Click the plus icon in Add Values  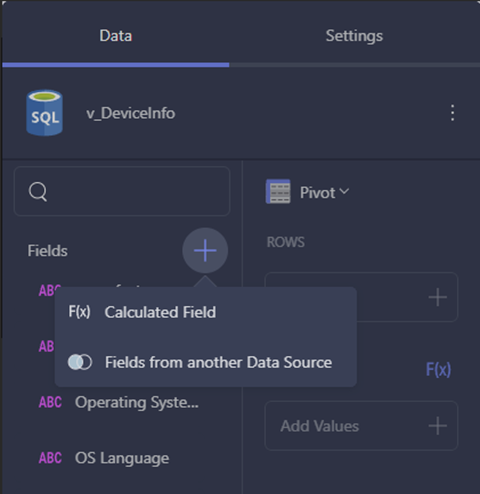pos(437,426)
